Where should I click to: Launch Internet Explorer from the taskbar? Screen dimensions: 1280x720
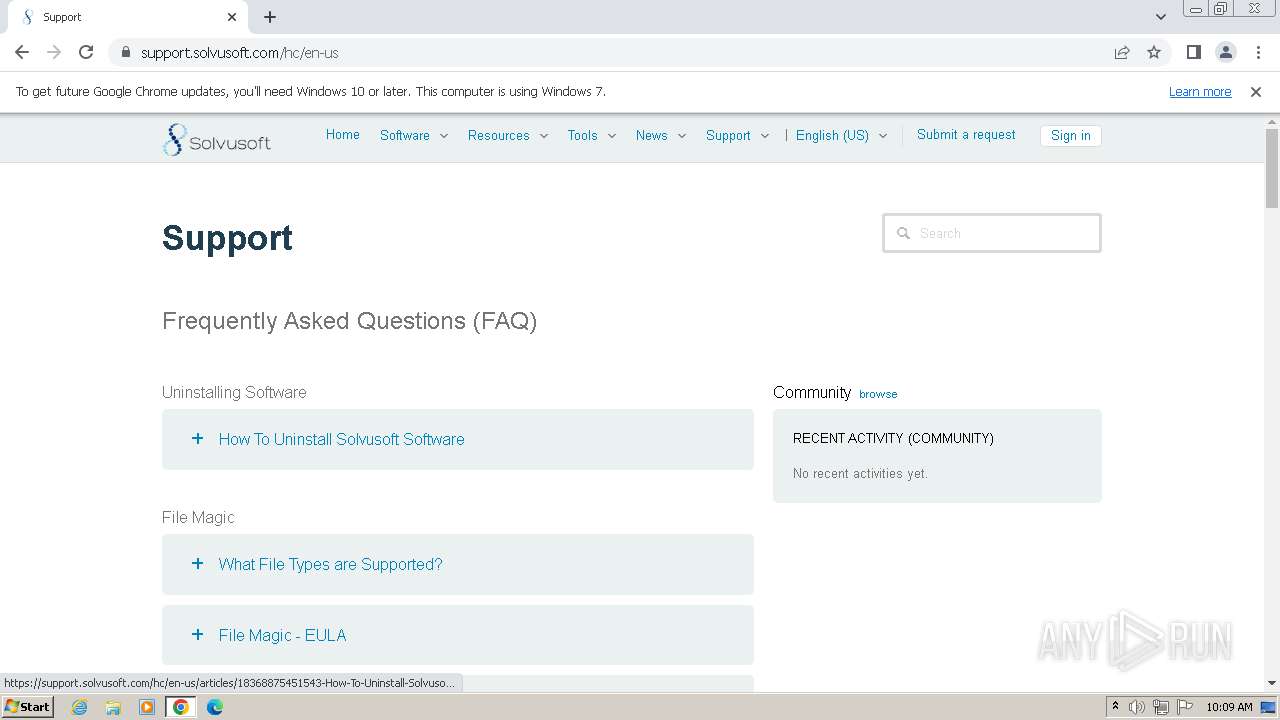click(80, 707)
